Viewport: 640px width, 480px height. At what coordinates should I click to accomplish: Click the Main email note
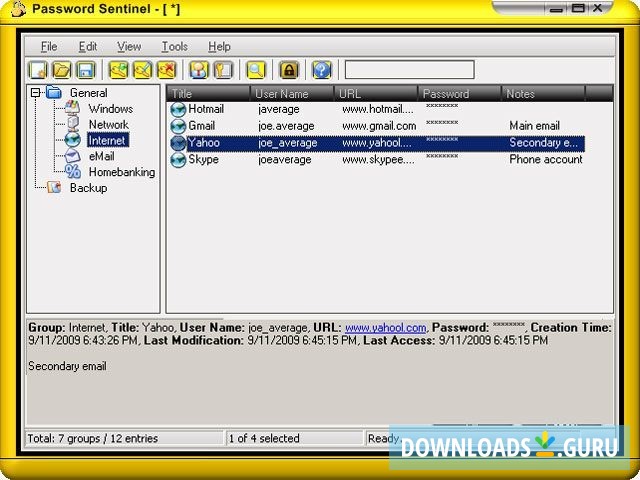click(534, 126)
